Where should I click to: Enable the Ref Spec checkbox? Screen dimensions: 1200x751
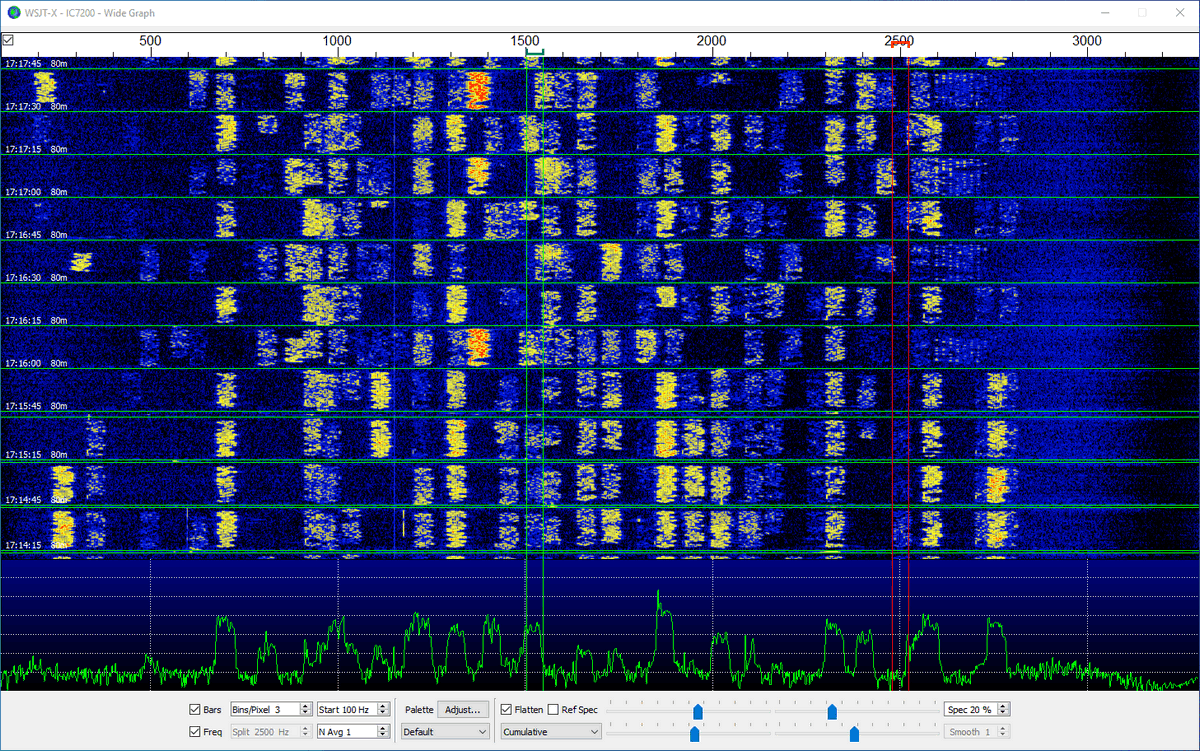pos(553,710)
